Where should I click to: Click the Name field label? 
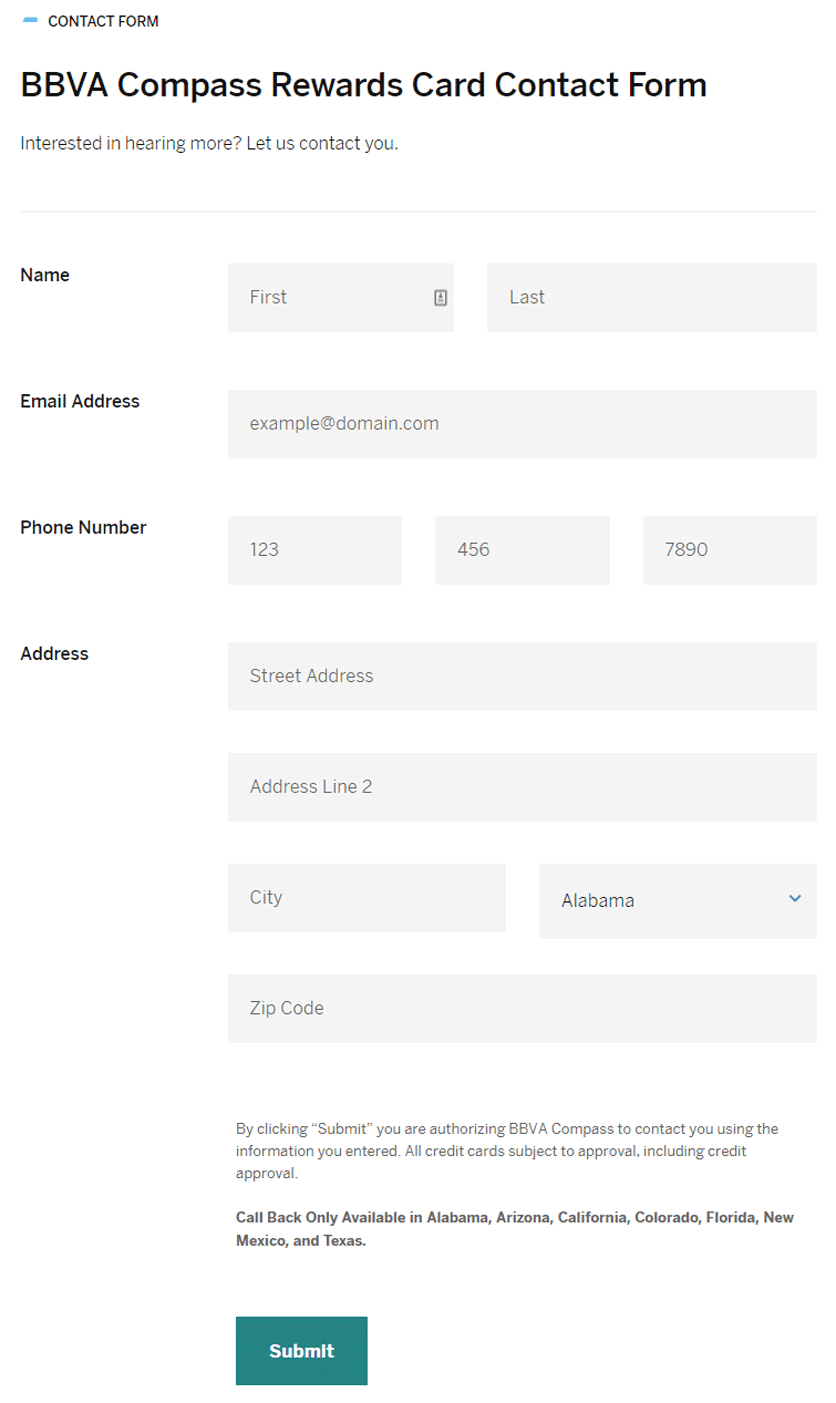(45, 275)
